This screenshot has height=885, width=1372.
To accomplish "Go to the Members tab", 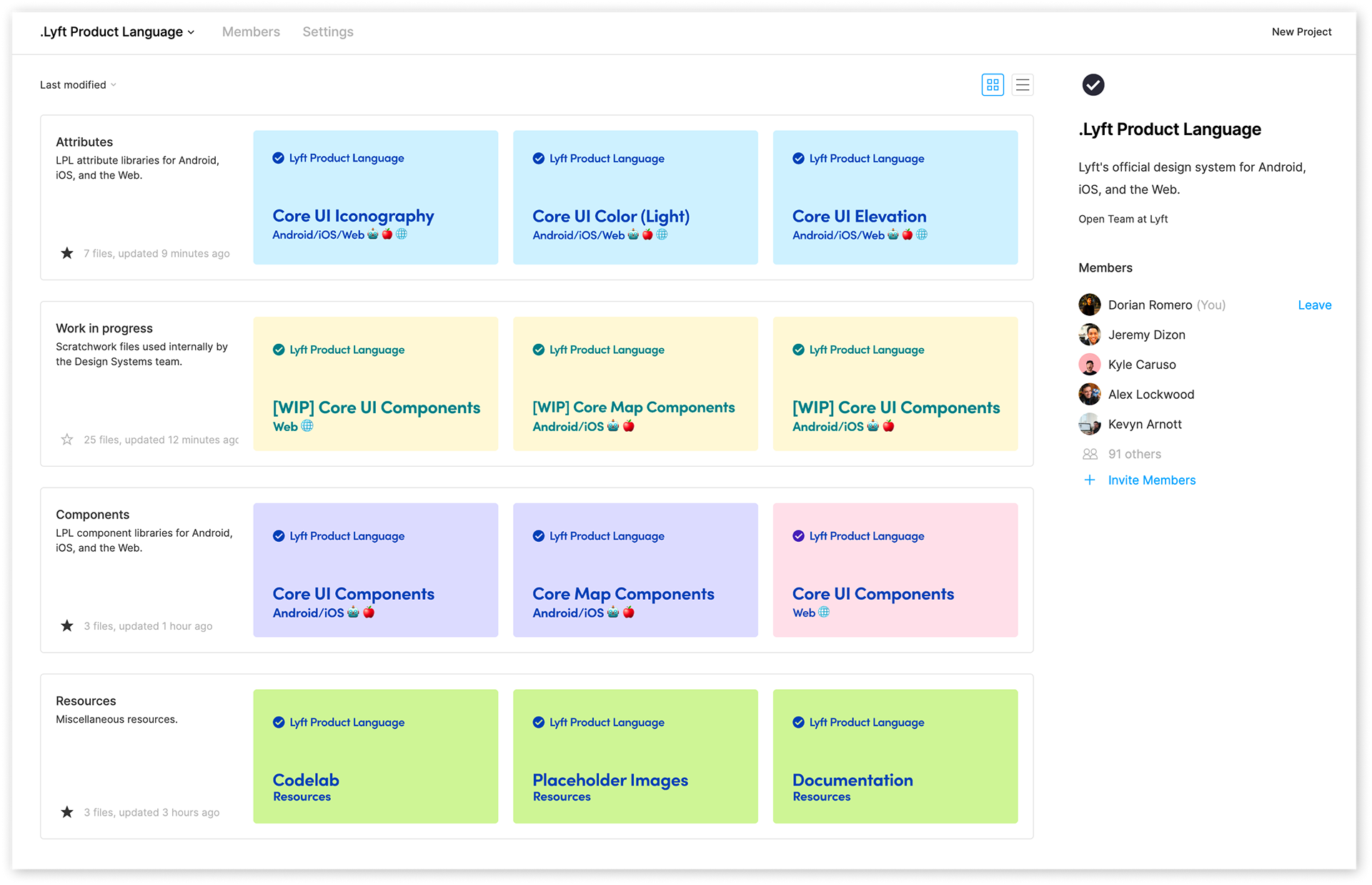I will [x=251, y=31].
